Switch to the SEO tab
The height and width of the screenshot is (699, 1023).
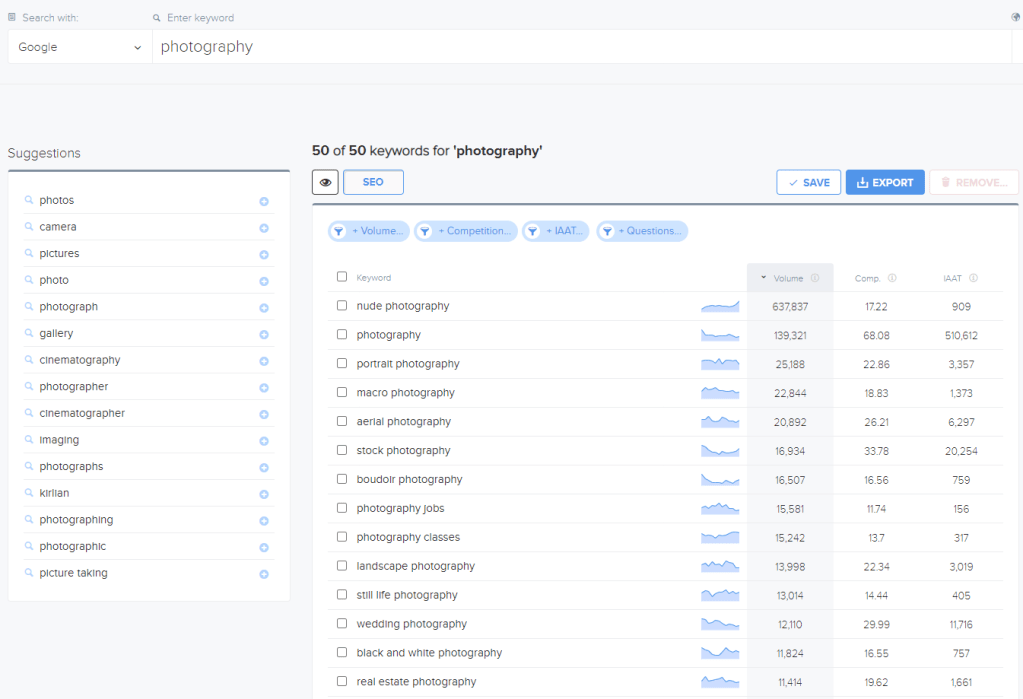pyautogui.click(x=373, y=183)
